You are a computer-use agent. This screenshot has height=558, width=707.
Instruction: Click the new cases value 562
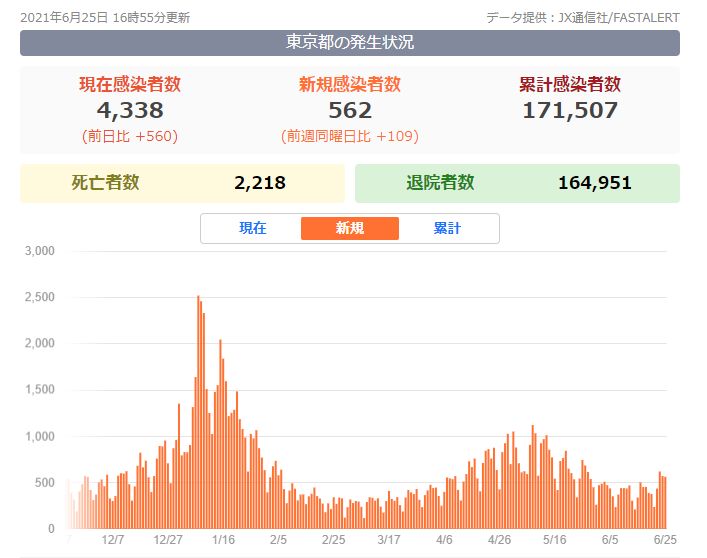click(x=350, y=110)
